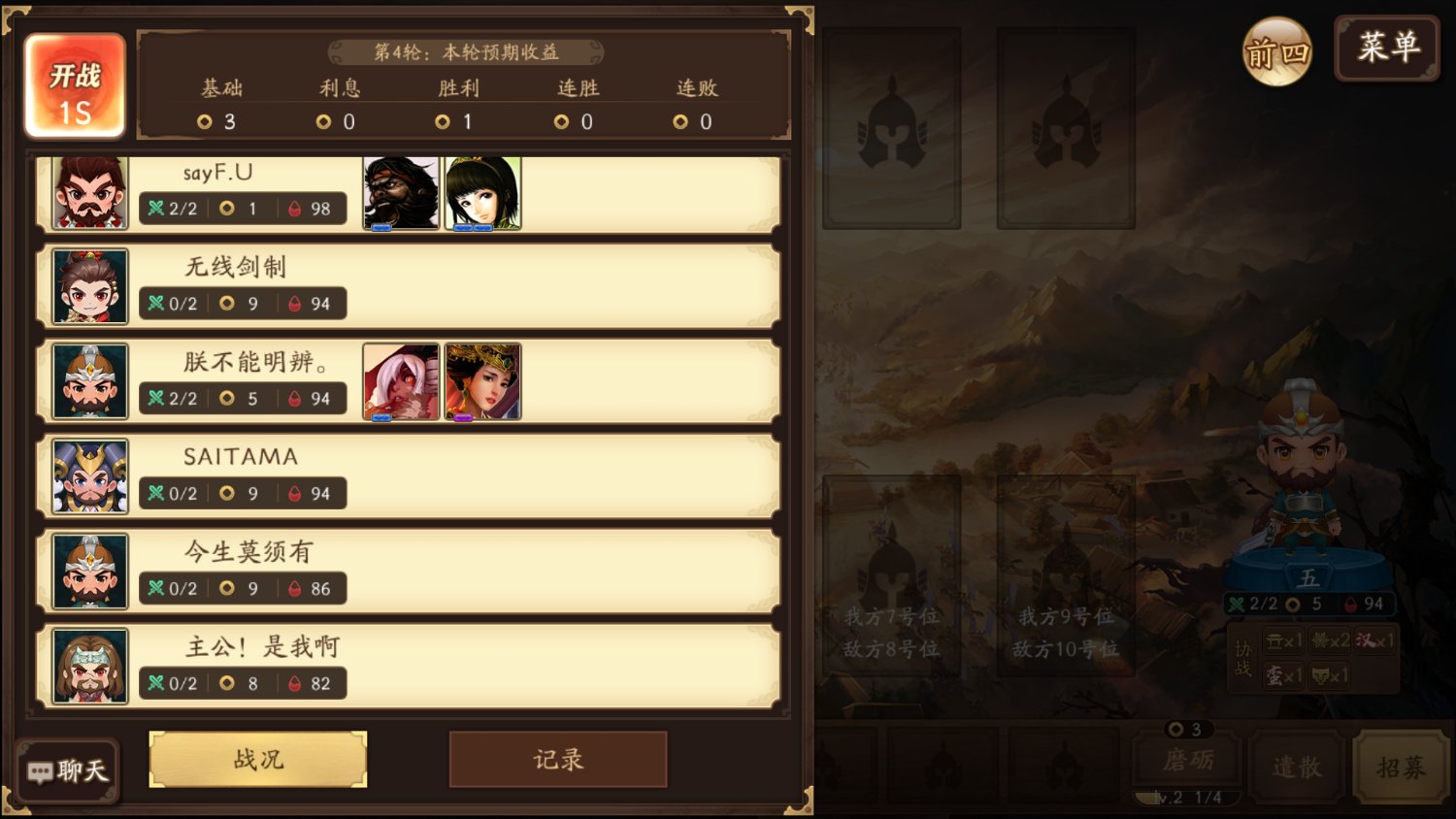Switch to the 记录 tab
This screenshot has height=819, width=1456.
coord(558,759)
